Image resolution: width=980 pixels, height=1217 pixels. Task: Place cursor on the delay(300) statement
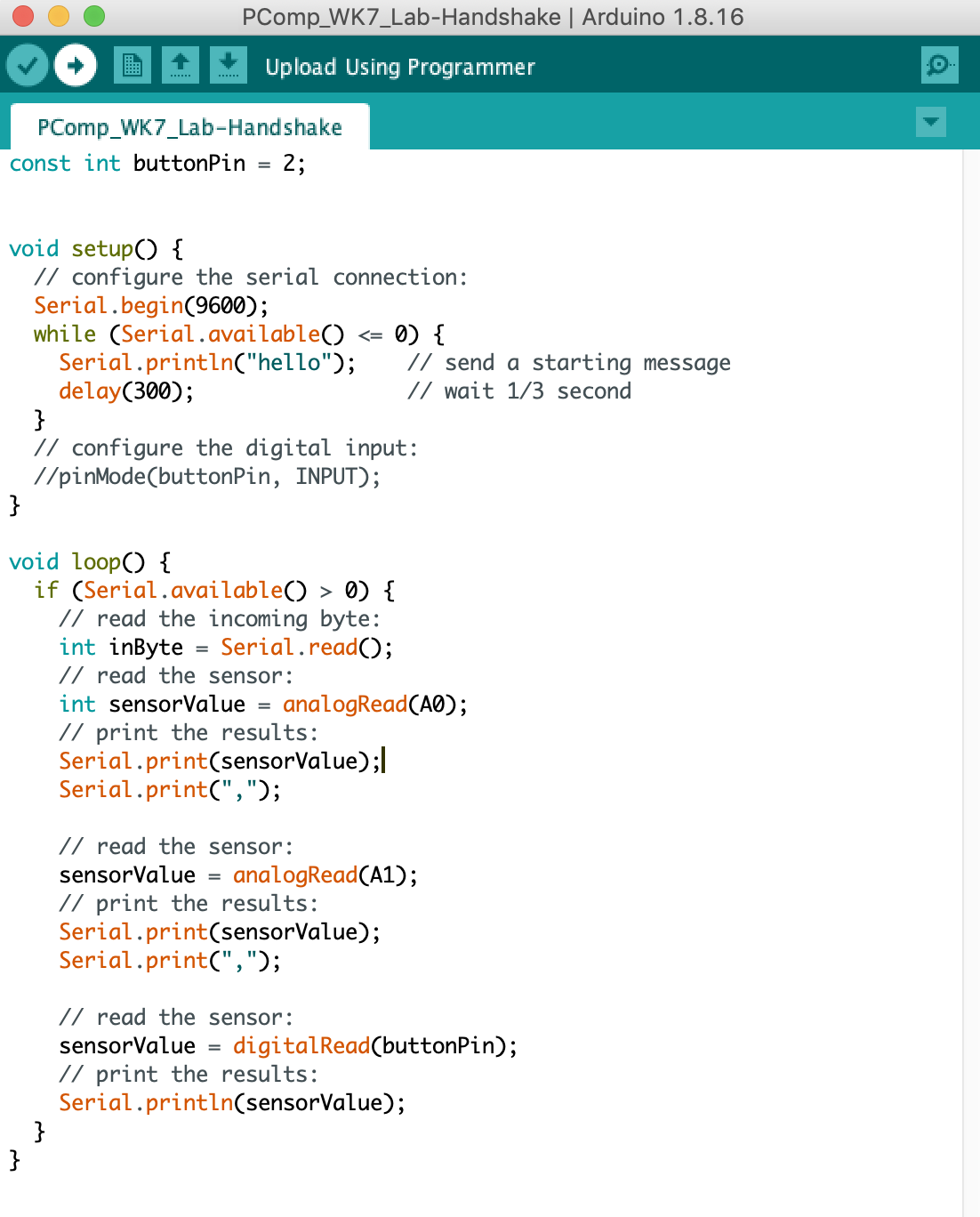click(125, 391)
